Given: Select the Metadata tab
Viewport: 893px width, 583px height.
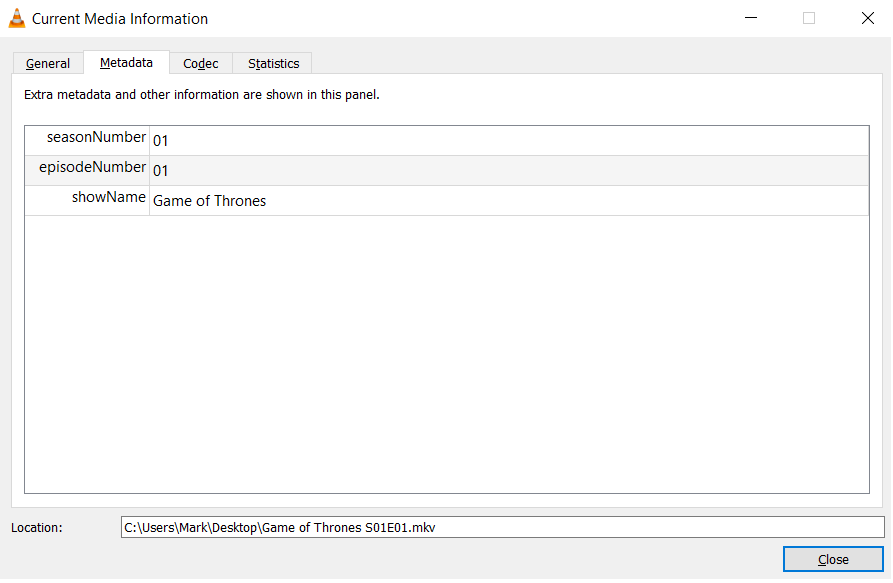Looking at the screenshot, I should tap(126, 62).
